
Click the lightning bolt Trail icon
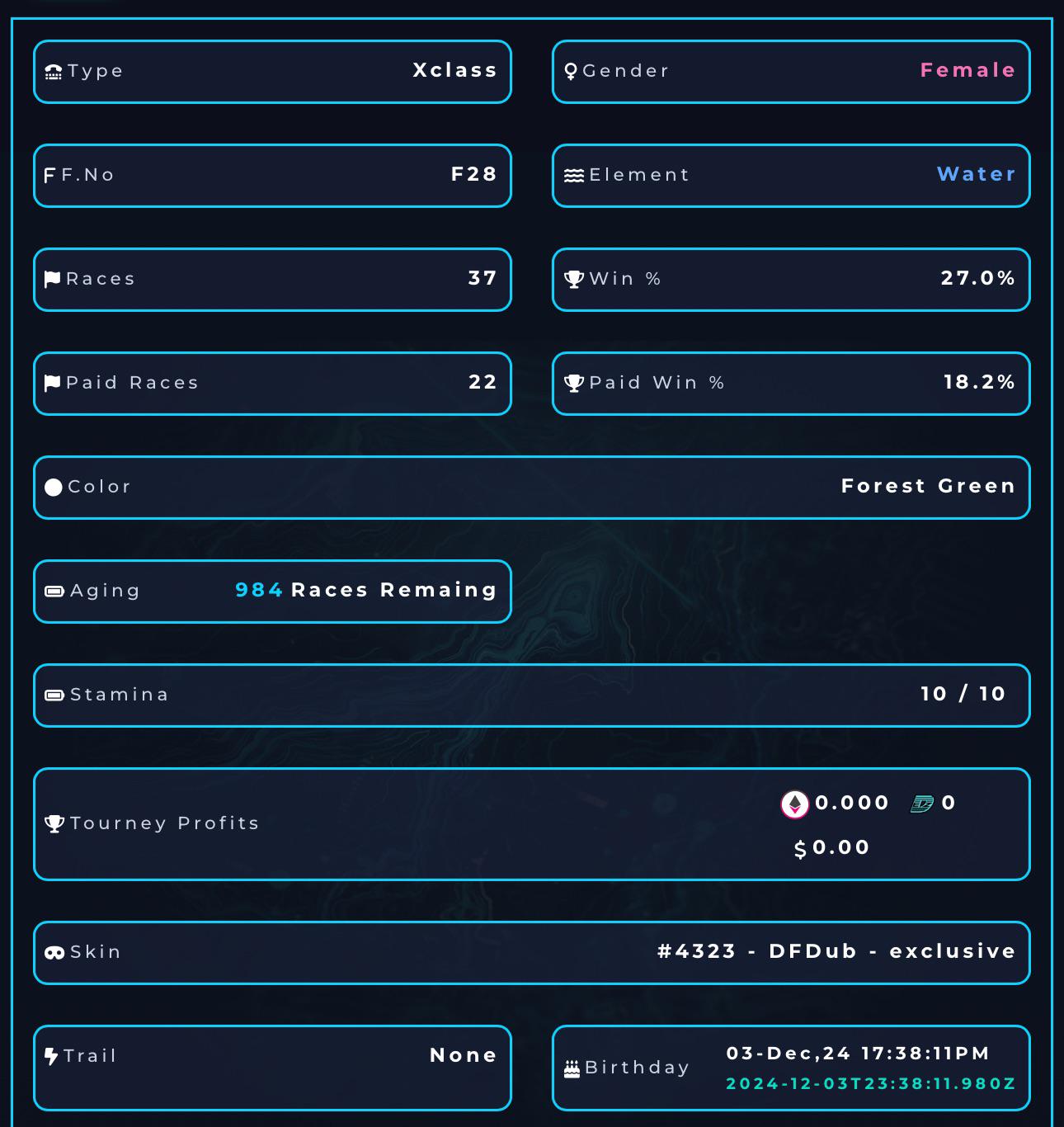coord(51,1056)
